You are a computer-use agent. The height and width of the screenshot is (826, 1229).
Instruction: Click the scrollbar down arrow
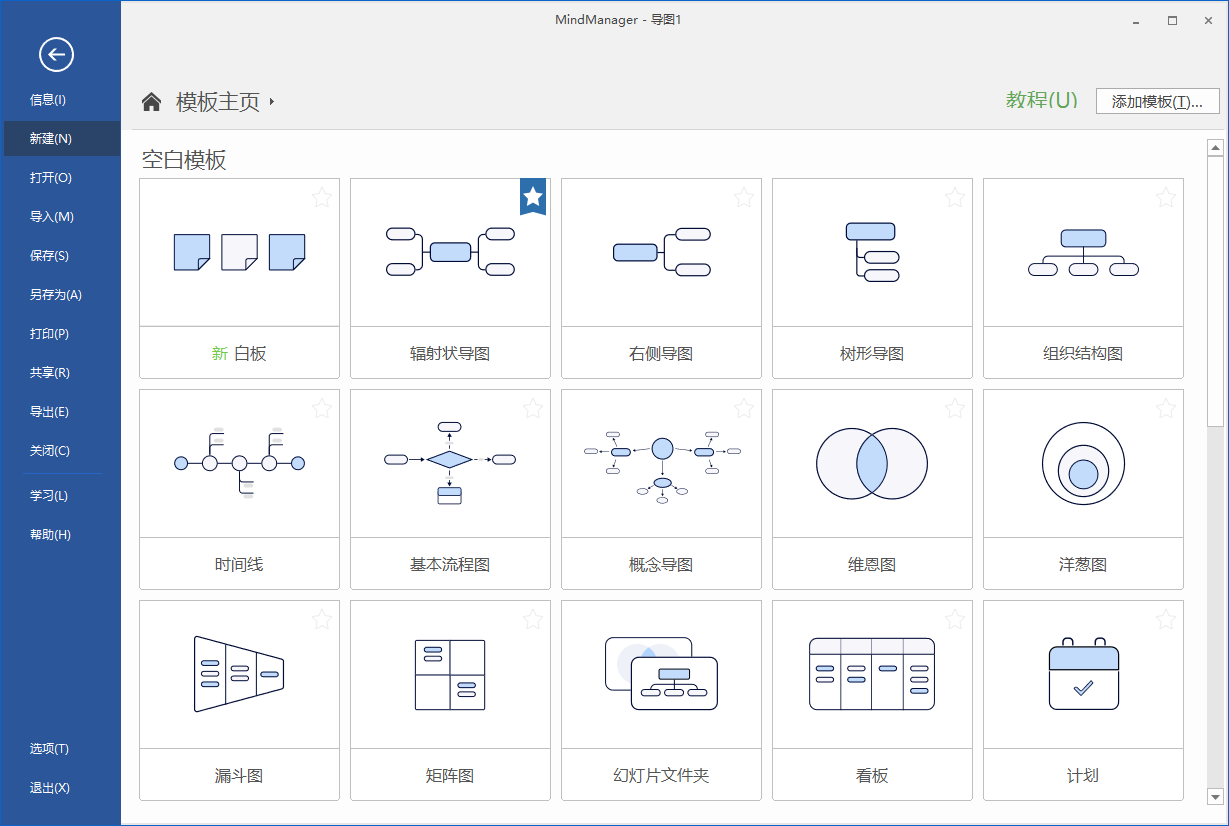click(x=1216, y=797)
